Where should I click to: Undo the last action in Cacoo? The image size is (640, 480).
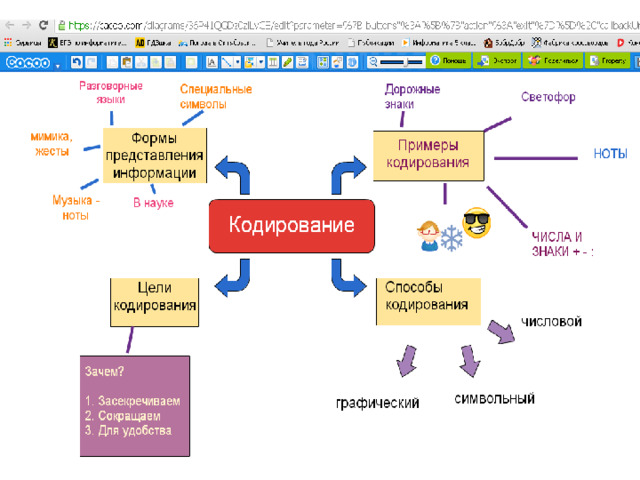(x=76, y=62)
